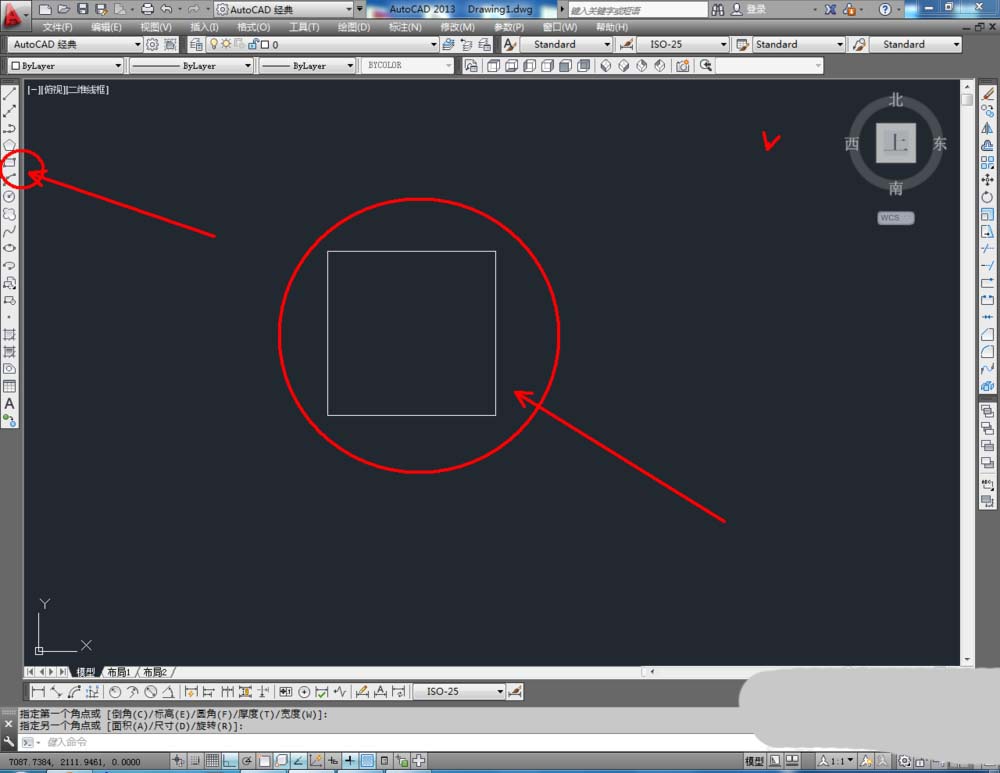
Task: Select the Mirror modify tool
Action: 987,128
